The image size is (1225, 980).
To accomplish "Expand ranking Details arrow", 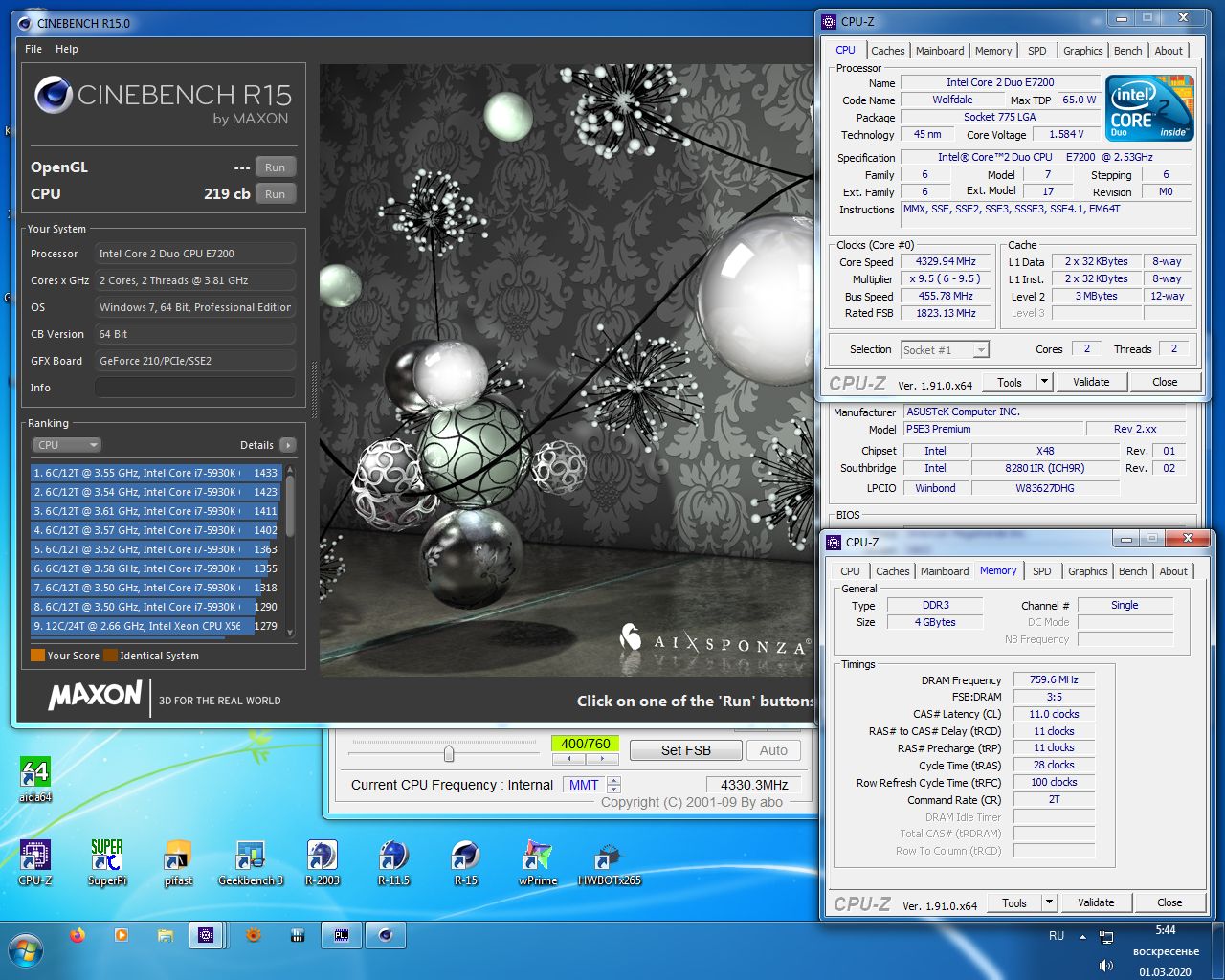I will (x=288, y=445).
